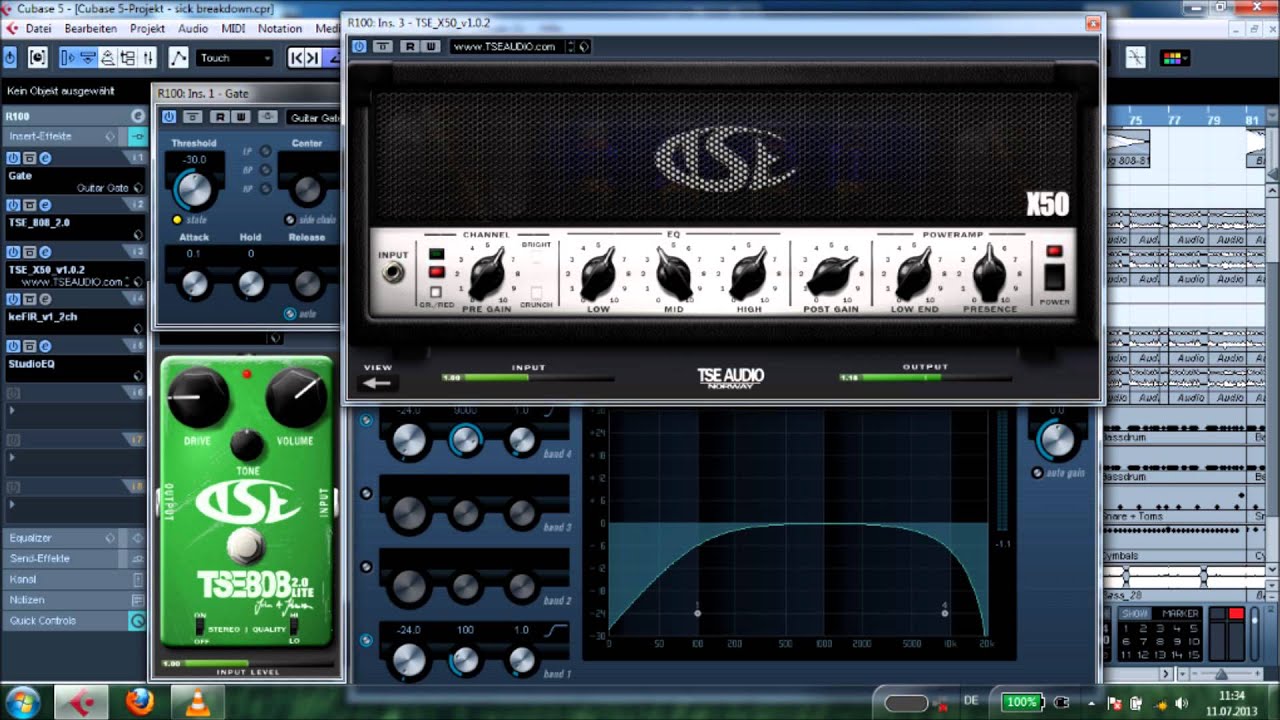Enable auto gain in StudioEQ
The width and height of the screenshot is (1280, 720).
pyautogui.click(x=1037, y=473)
